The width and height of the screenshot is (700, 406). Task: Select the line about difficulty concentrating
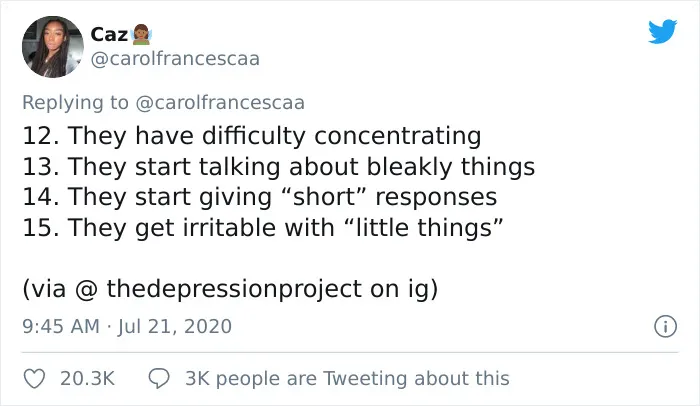coord(252,136)
